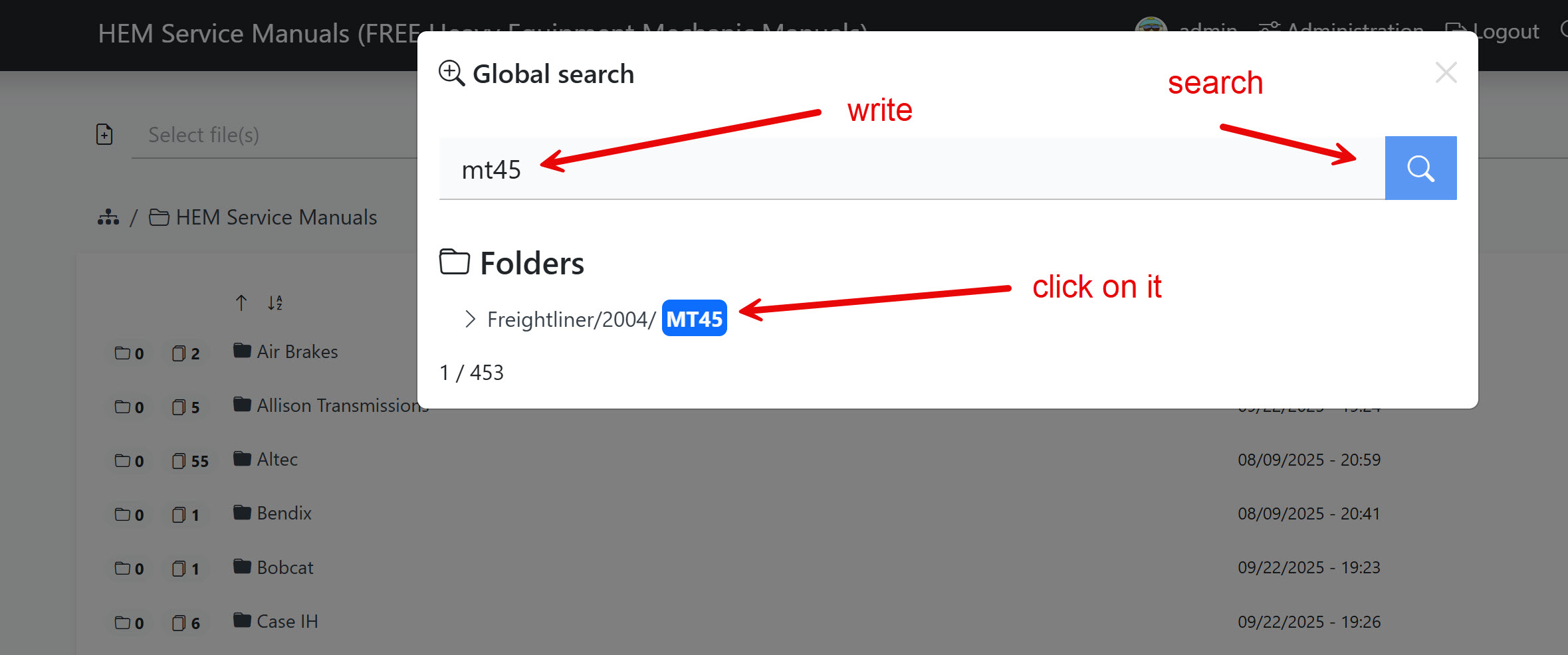Screen dimensions: 1568x655
Task: Click the Logout link
Action: tap(1492, 31)
